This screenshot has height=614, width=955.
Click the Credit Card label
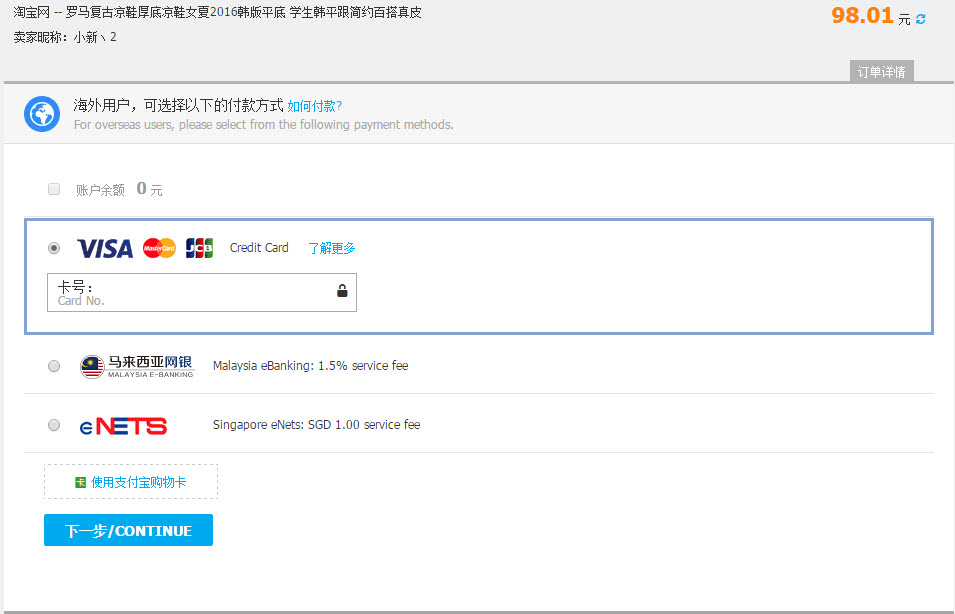pos(259,247)
